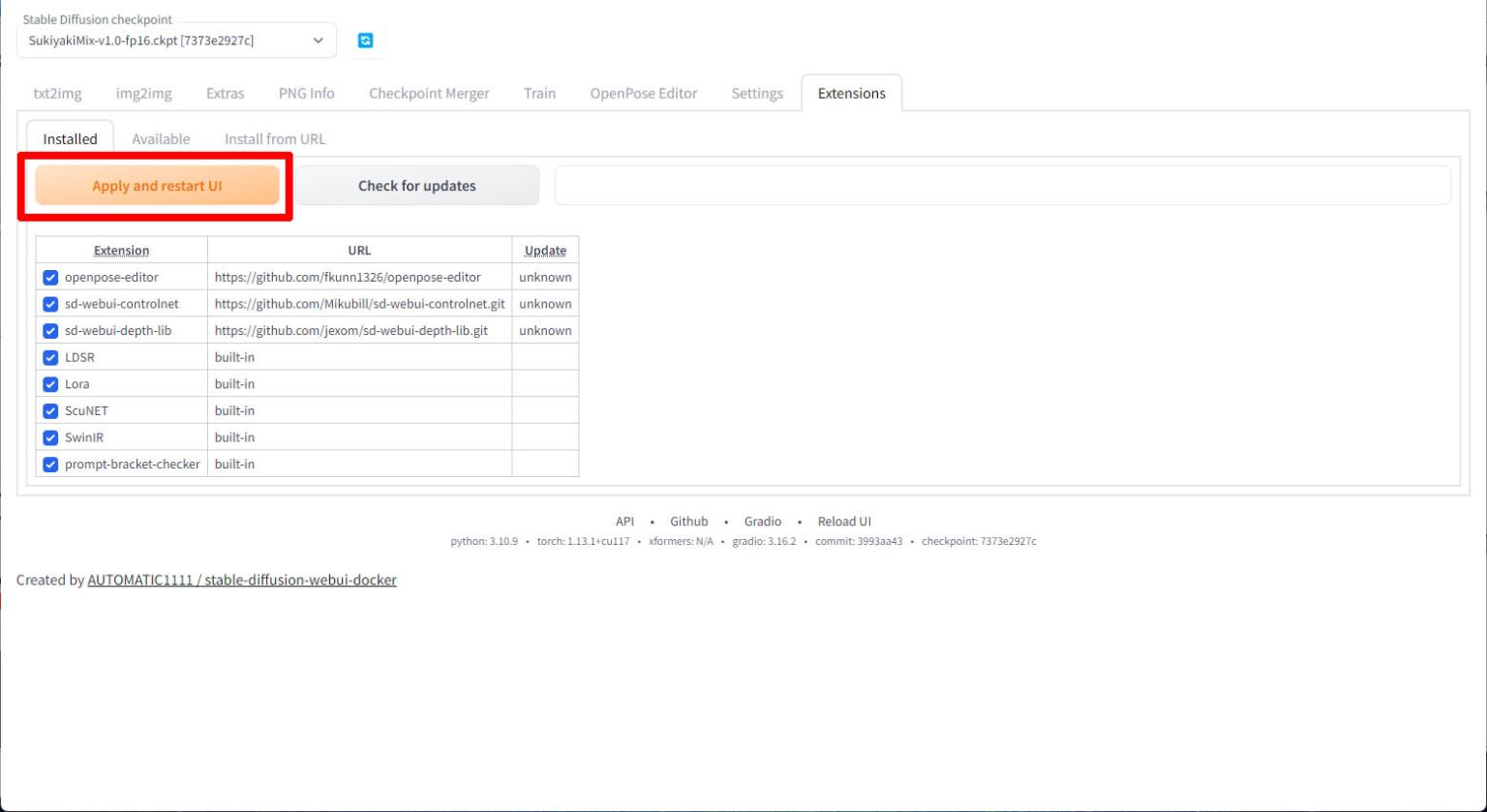Click the refresh checkpoint list icon
The image size is (1487, 812).
[365, 41]
